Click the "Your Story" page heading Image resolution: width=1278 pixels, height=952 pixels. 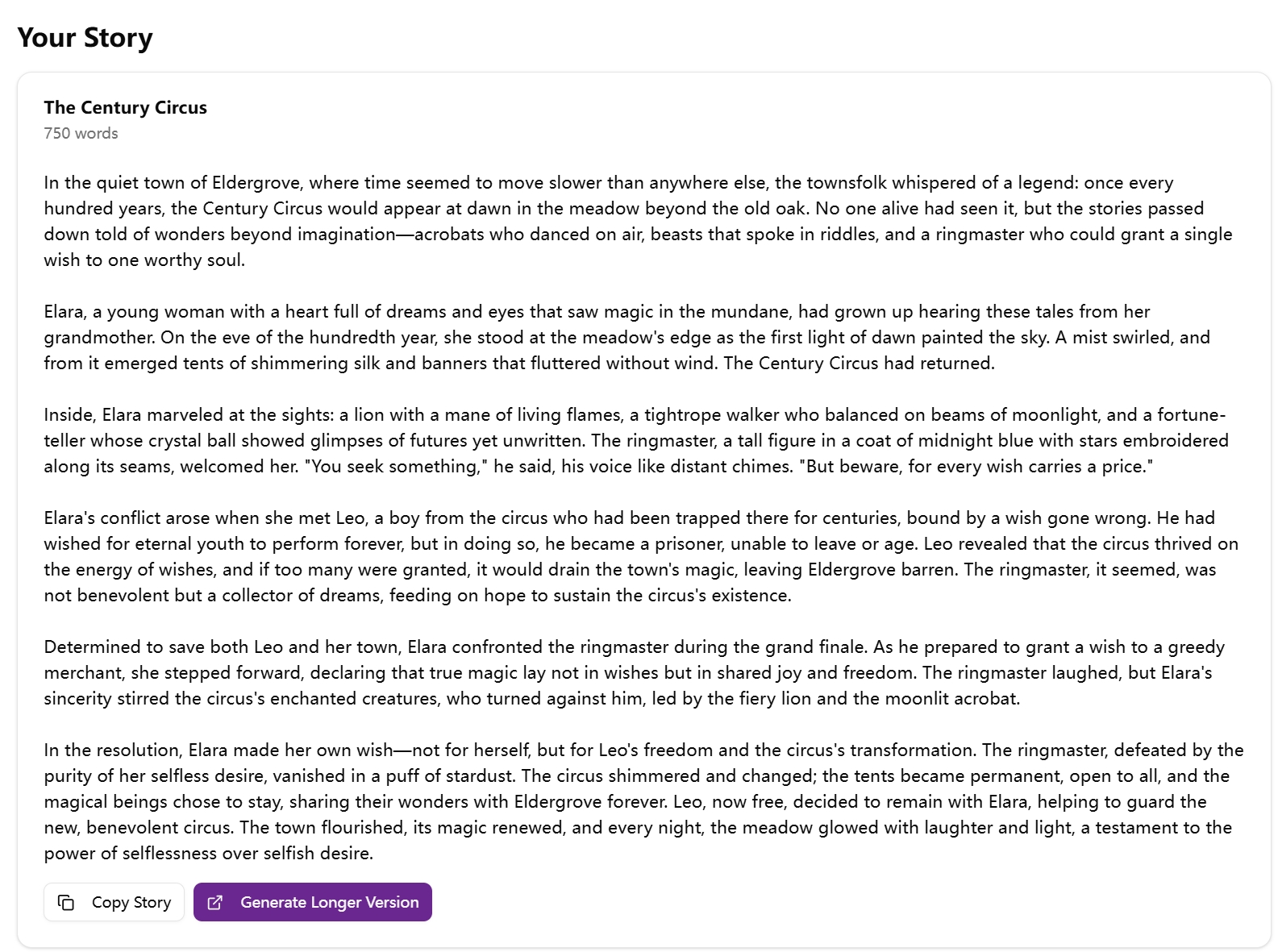coord(85,38)
